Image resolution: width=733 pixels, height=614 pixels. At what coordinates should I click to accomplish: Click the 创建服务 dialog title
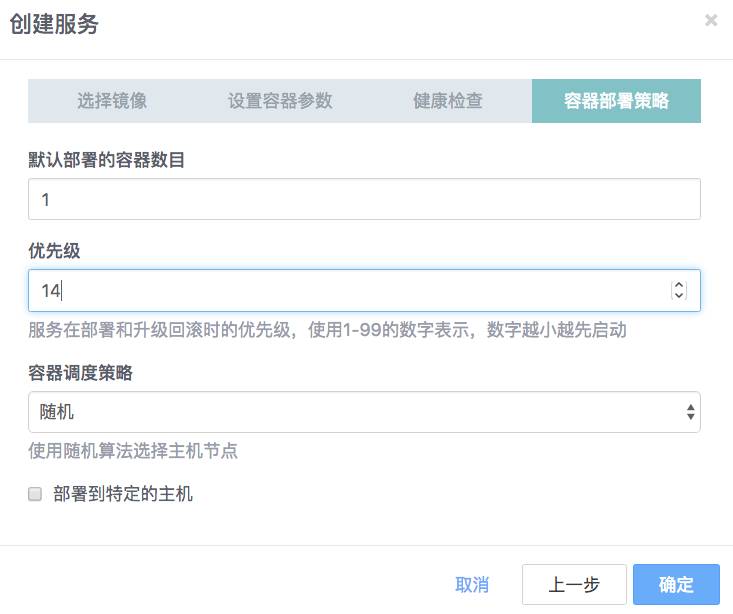(54, 24)
